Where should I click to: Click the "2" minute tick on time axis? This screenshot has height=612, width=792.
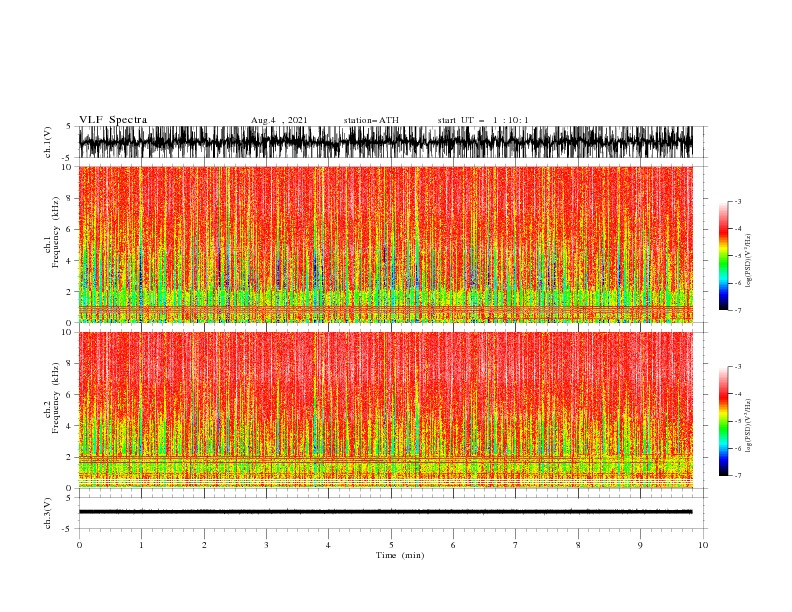tap(204, 545)
